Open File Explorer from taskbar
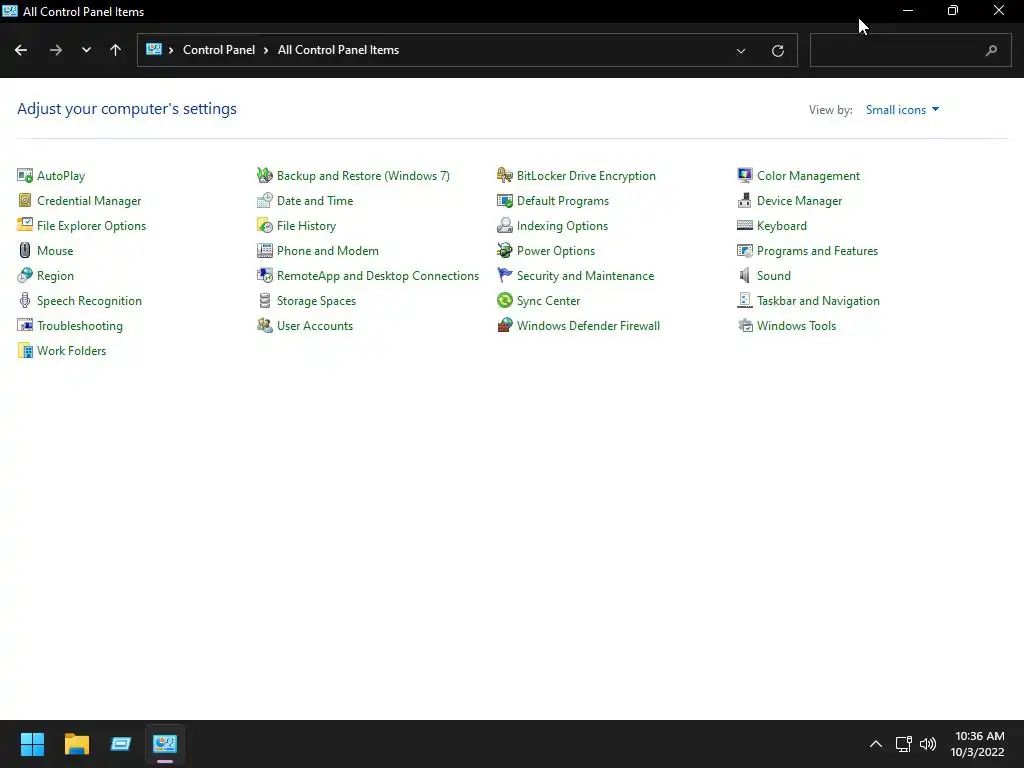The image size is (1024, 768). click(76, 744)
